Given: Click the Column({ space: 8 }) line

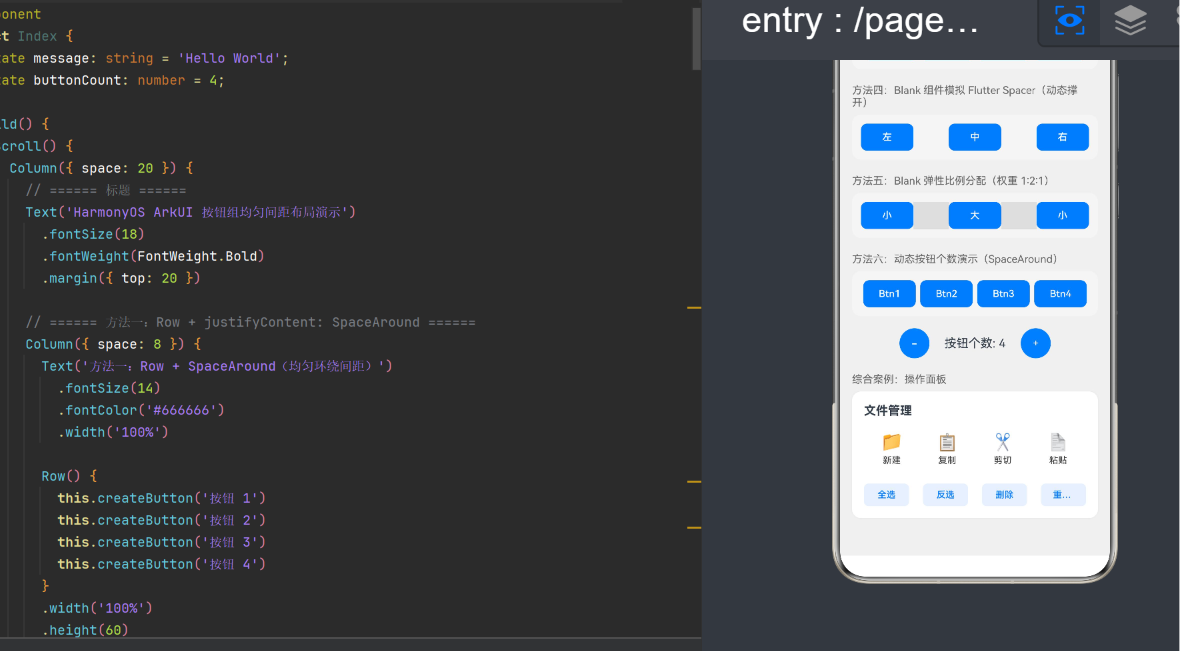Looking at the screenshot, I should [x=114, y=345].
